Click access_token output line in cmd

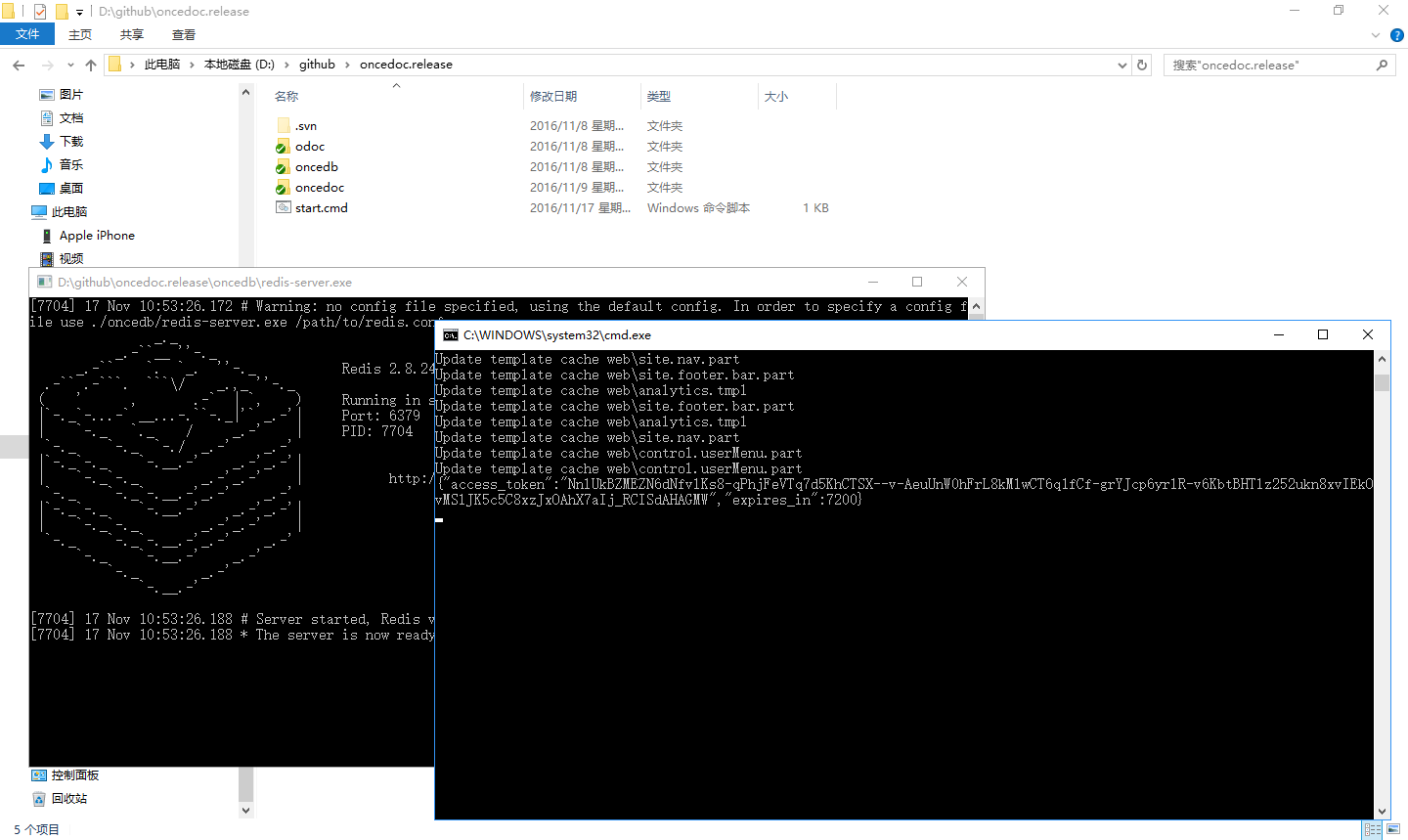click(904, 492)
